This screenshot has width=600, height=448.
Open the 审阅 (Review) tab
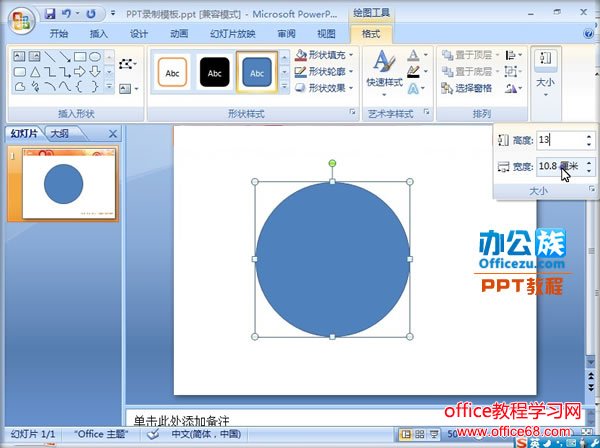286,34
